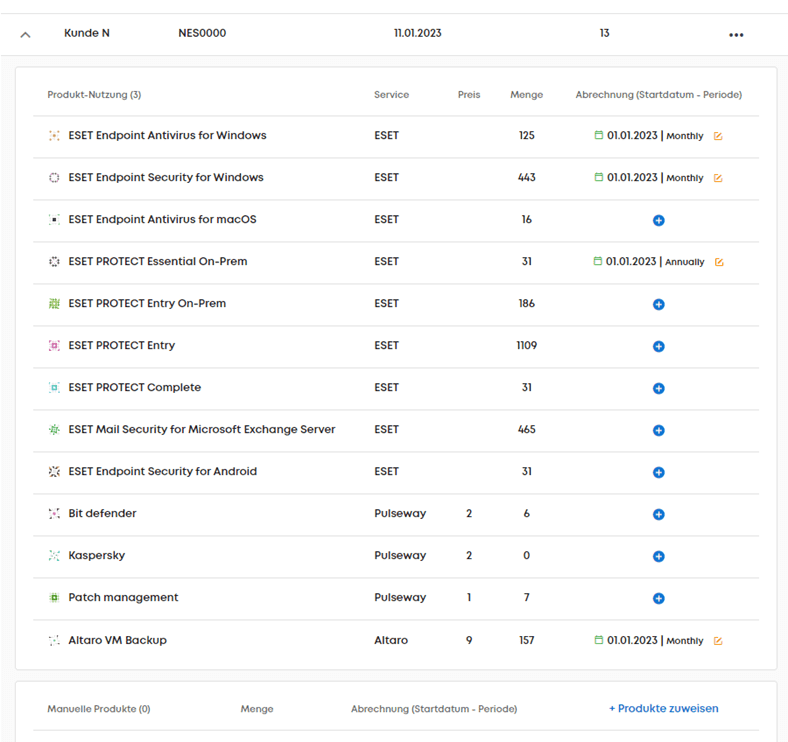Click the ESET Endpoint Antivirus for Windows product icon

point(54,136)
